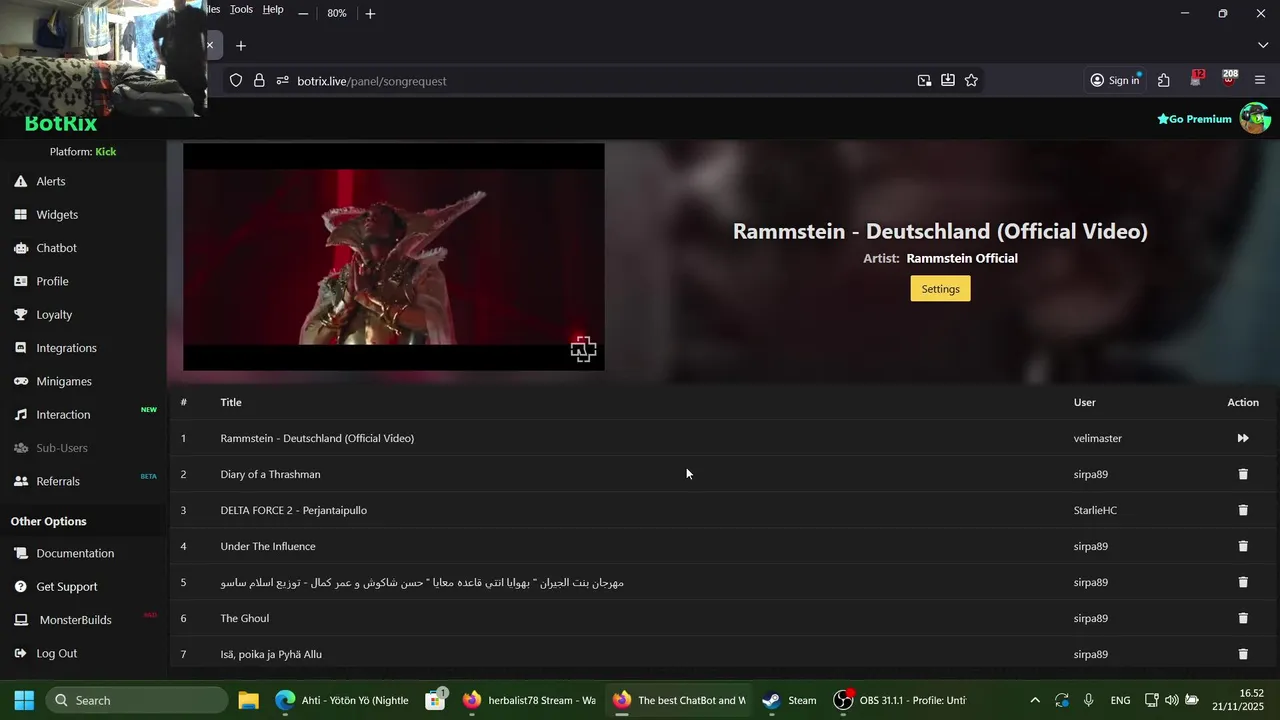Delete Isä, poika ja Pyhä Allu request
The image size is (1280, 720).
(1243, 654)
